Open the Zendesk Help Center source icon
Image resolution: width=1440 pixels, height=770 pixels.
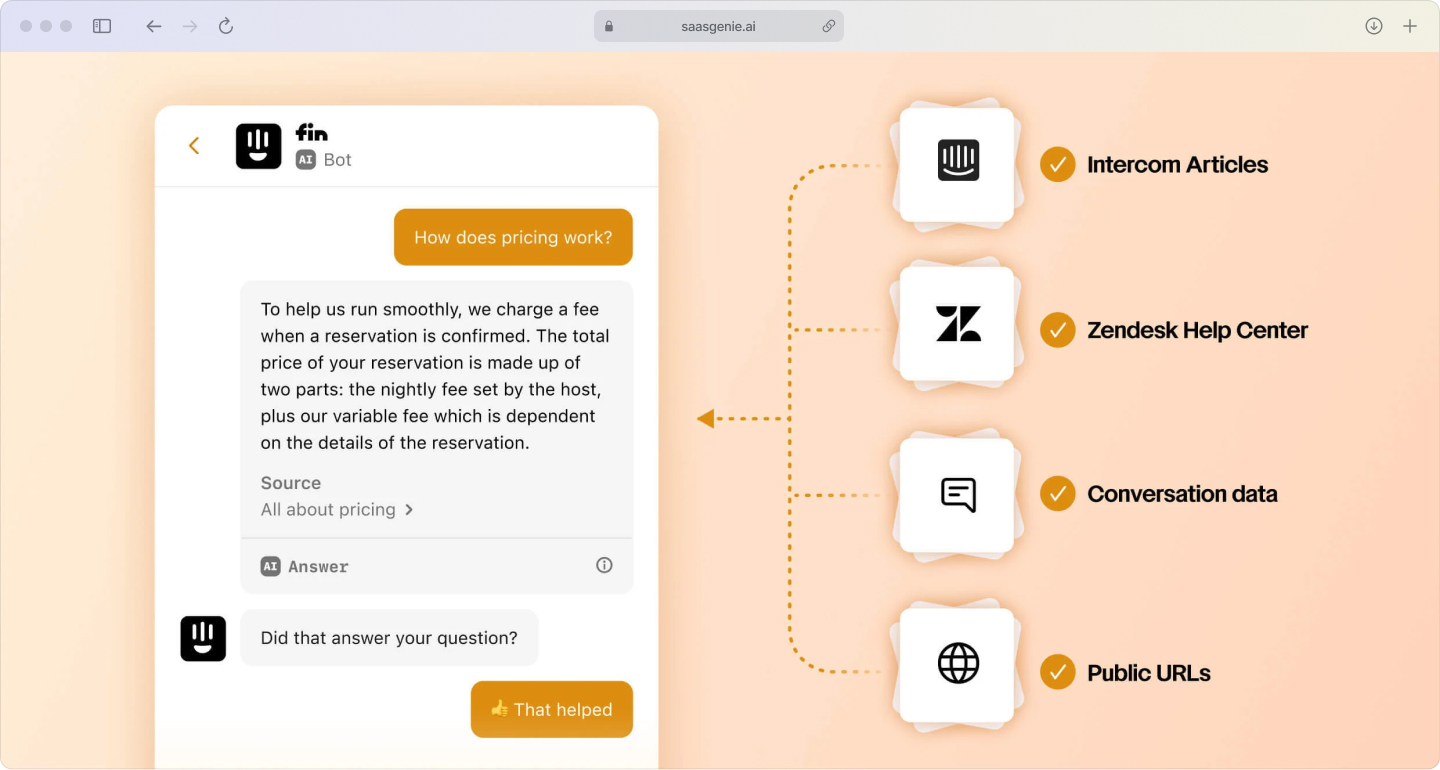pos(957,323)
